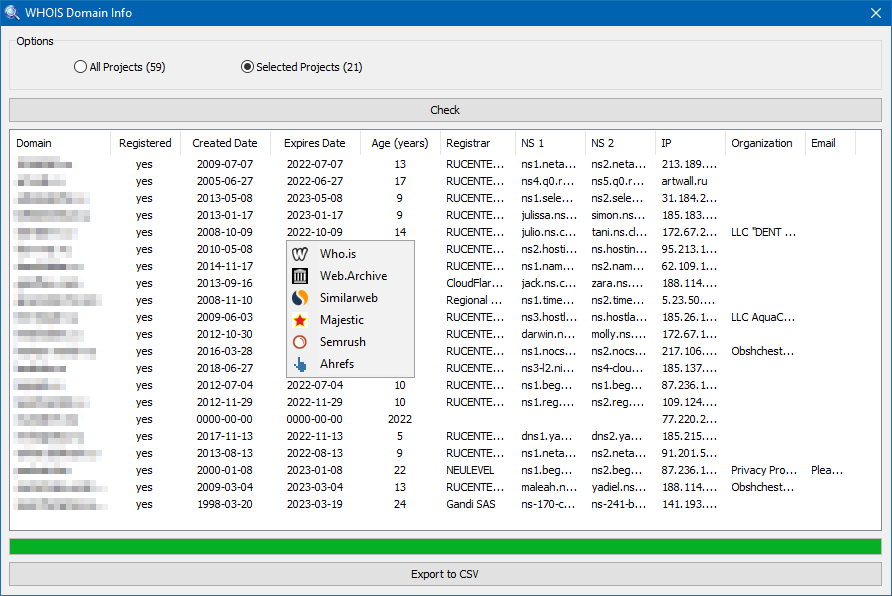
Task: Click the WHOIS app icon in the title bar
Action: pyautogui.click(x=13, y=12)
